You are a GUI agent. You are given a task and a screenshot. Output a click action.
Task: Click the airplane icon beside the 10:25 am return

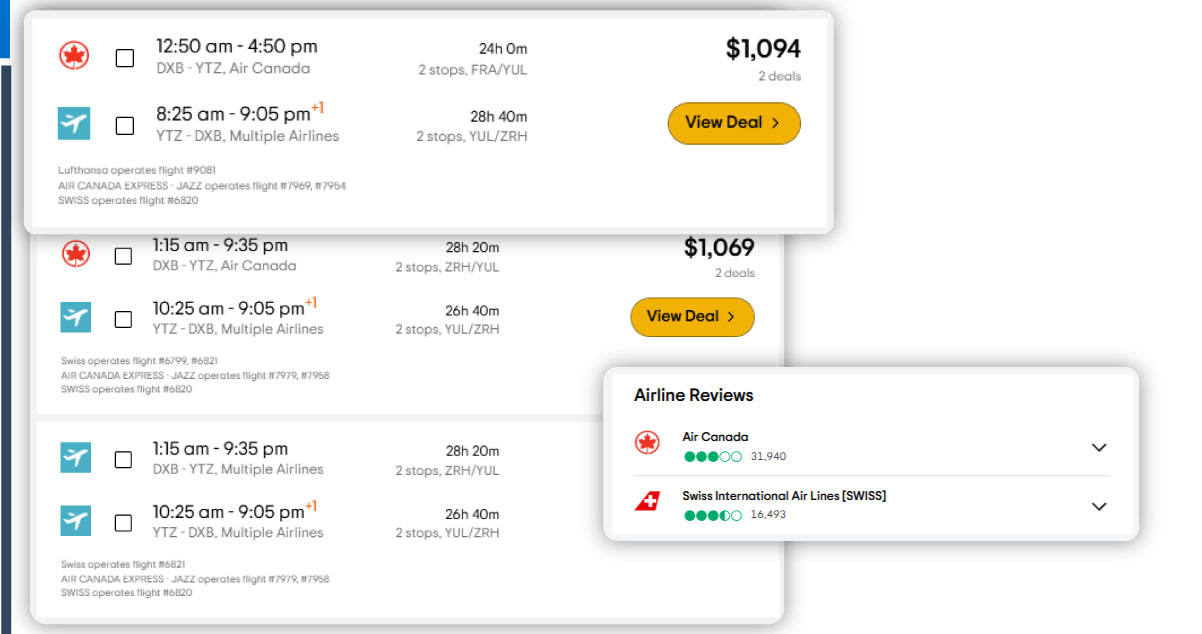coord(75,318)
